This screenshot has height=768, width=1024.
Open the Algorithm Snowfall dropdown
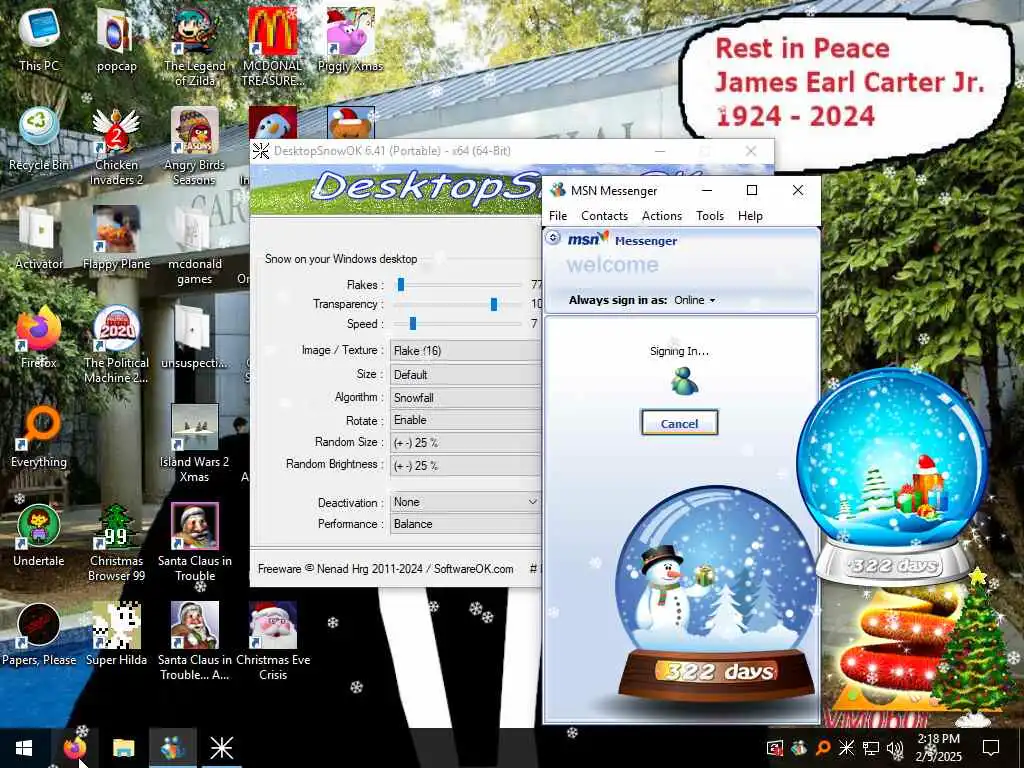click(466, 398)
